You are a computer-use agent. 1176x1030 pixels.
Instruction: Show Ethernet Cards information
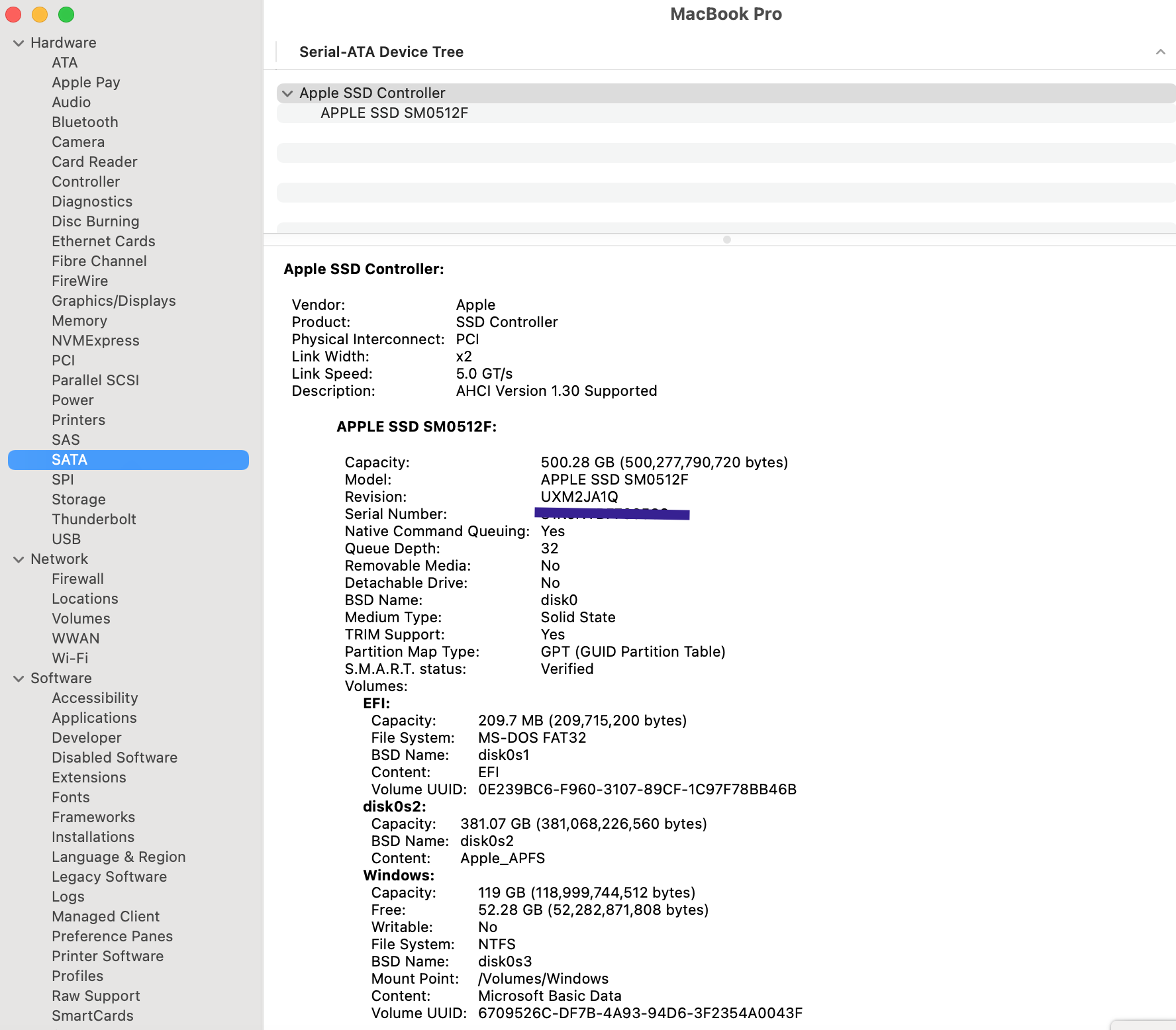103,242
